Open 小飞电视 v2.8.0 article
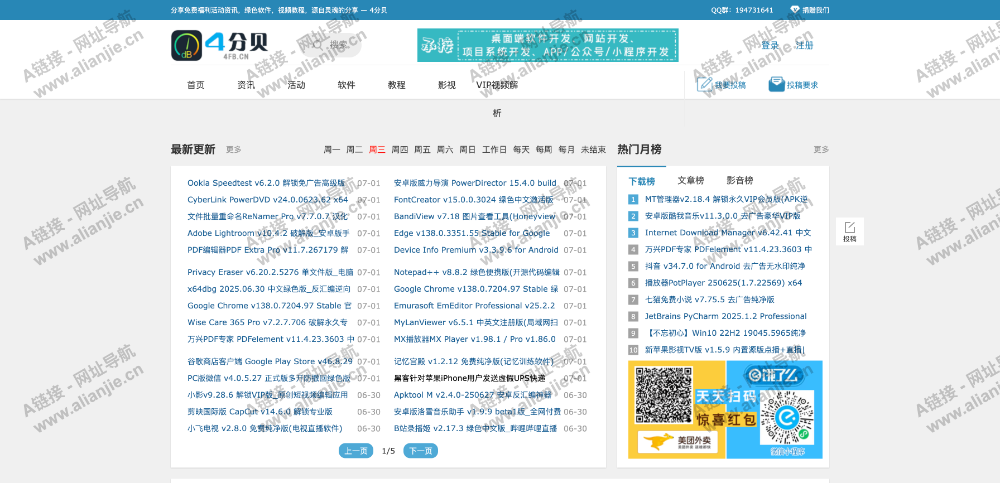The height and width of the screenshot is (483, 1000). [264, 428]
